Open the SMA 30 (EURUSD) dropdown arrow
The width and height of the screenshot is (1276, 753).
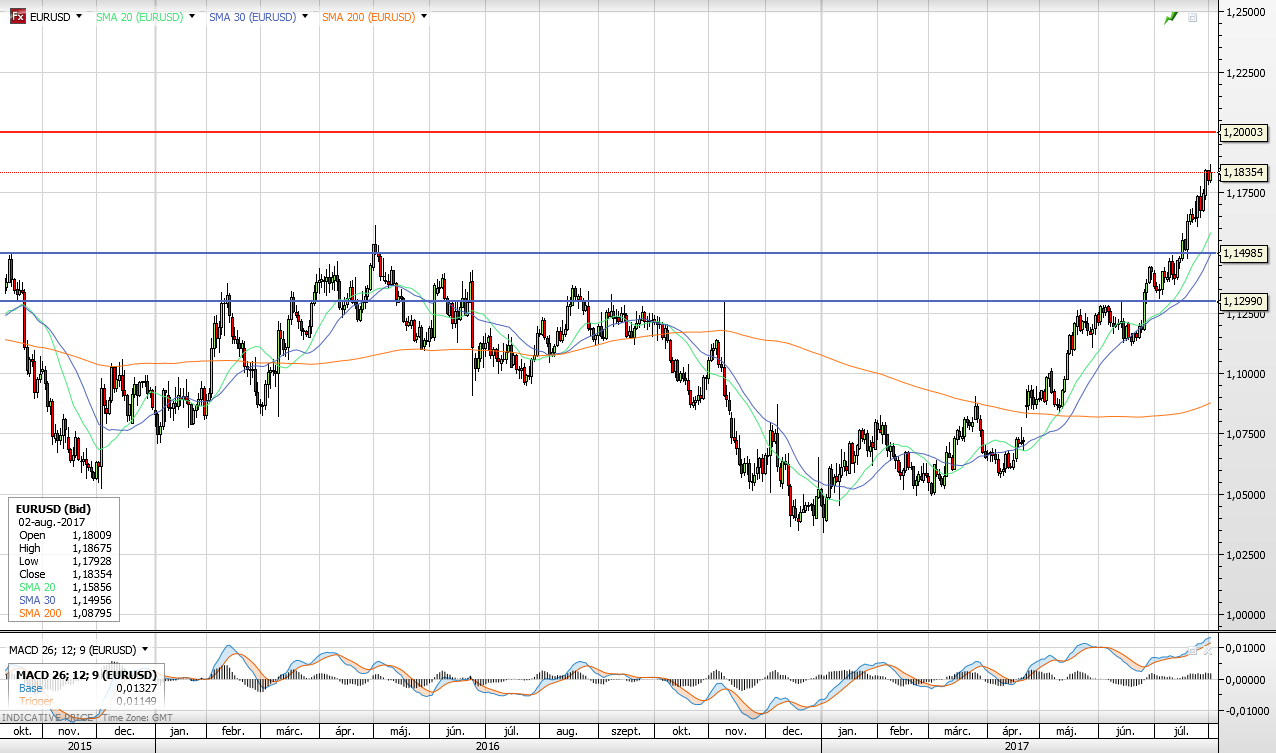pyautogui.click(x=304, y=17)
